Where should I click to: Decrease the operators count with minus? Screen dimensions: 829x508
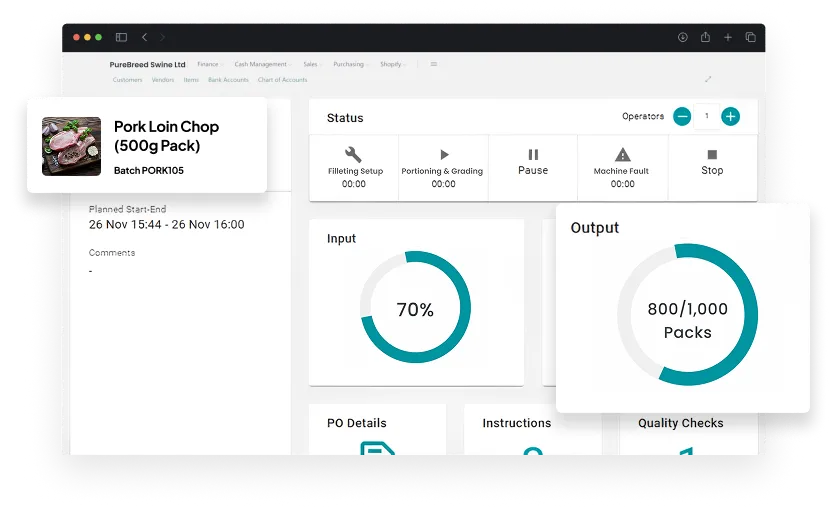pos(682,117)
